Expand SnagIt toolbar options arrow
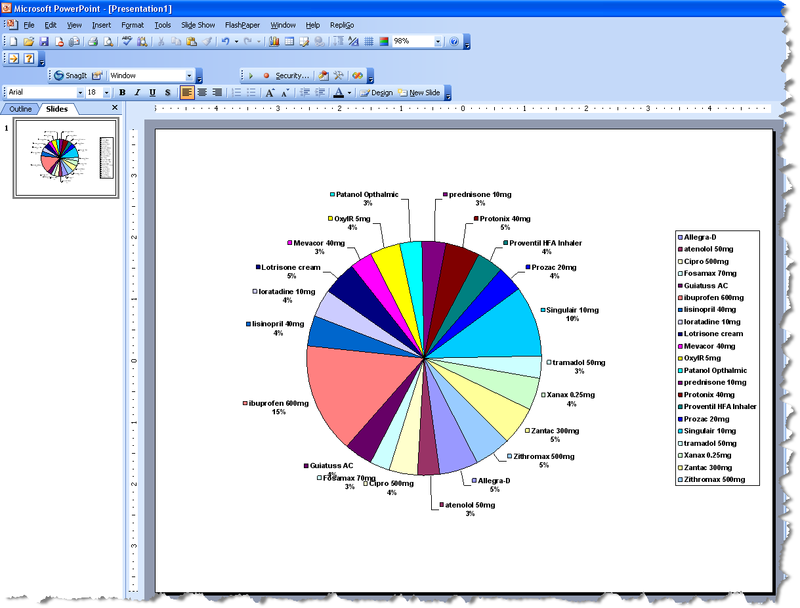Image resolution: width=800 pixels, height=608 pixels. 199,77
